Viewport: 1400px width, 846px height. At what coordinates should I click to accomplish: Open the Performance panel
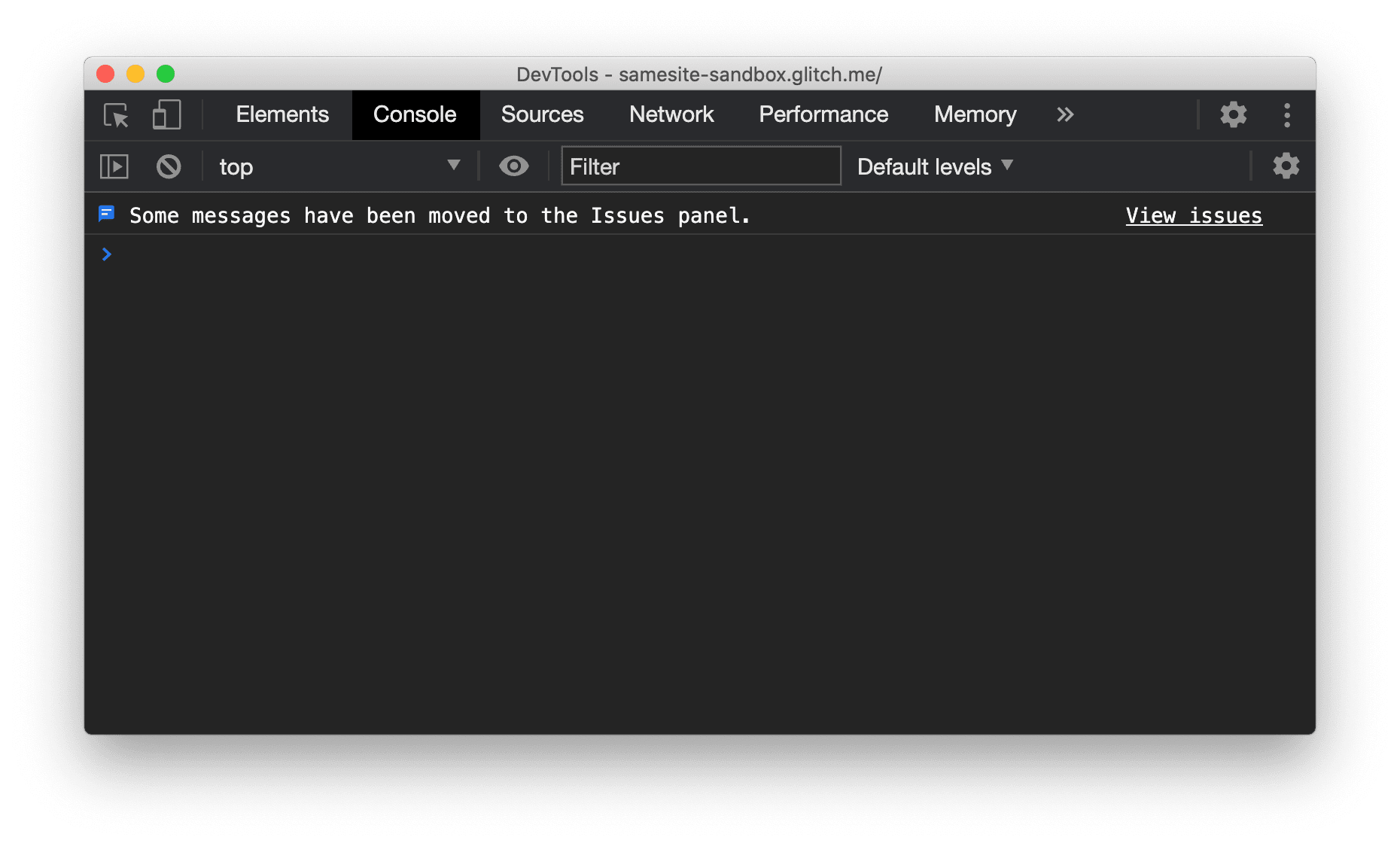pos(823,115)
